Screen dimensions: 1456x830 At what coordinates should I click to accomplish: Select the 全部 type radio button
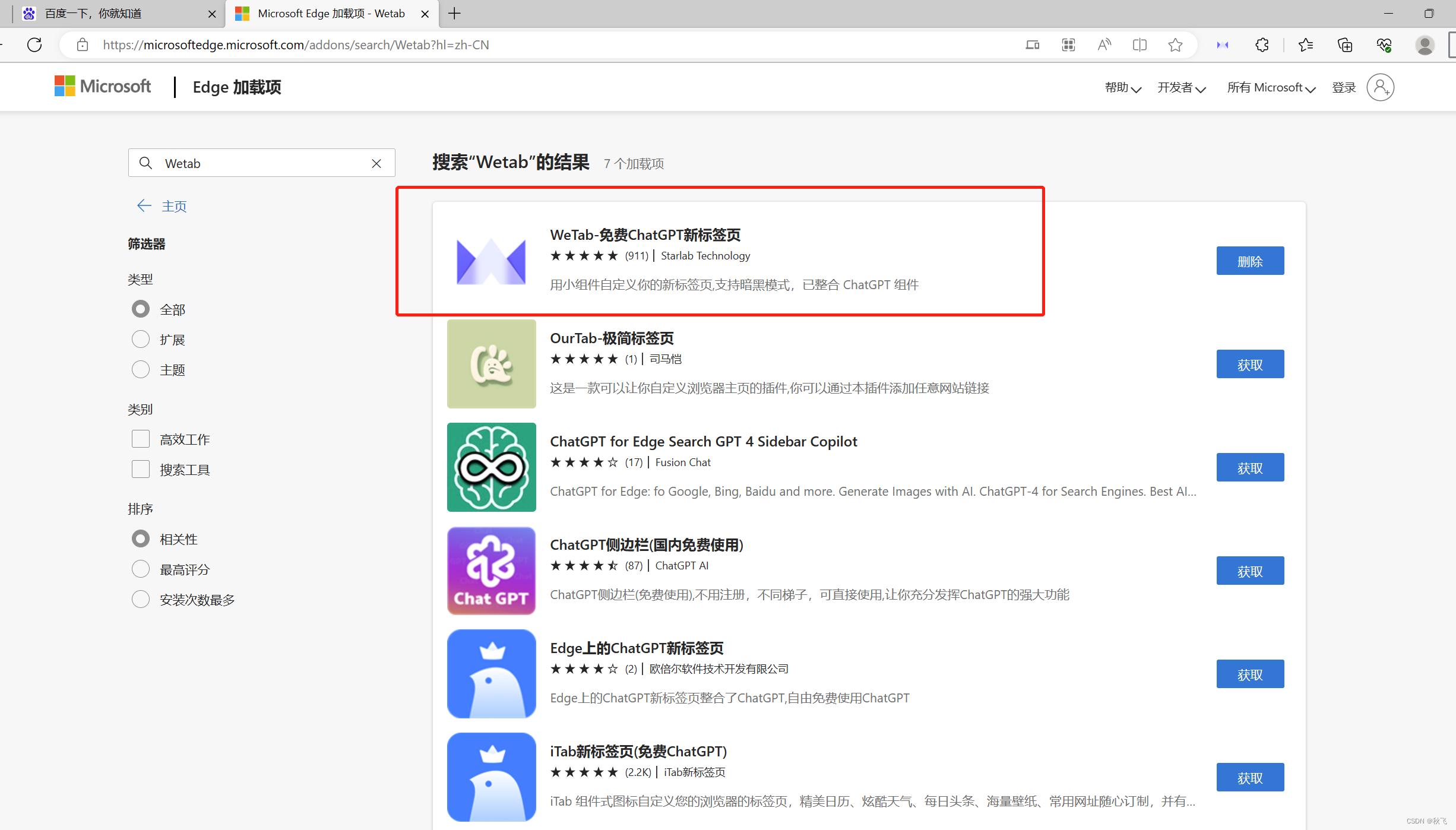pos(141,309)
